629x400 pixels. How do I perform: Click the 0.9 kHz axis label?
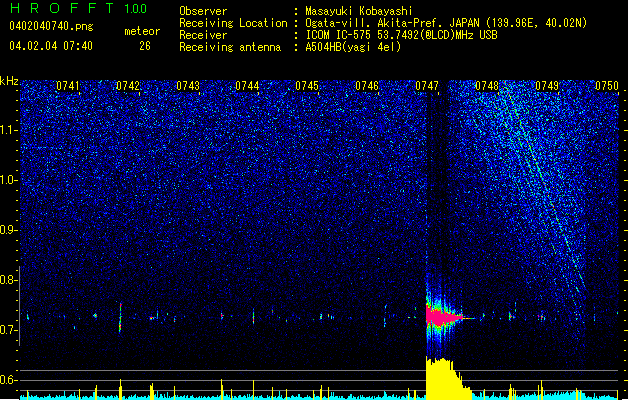[x=9, y=230]
